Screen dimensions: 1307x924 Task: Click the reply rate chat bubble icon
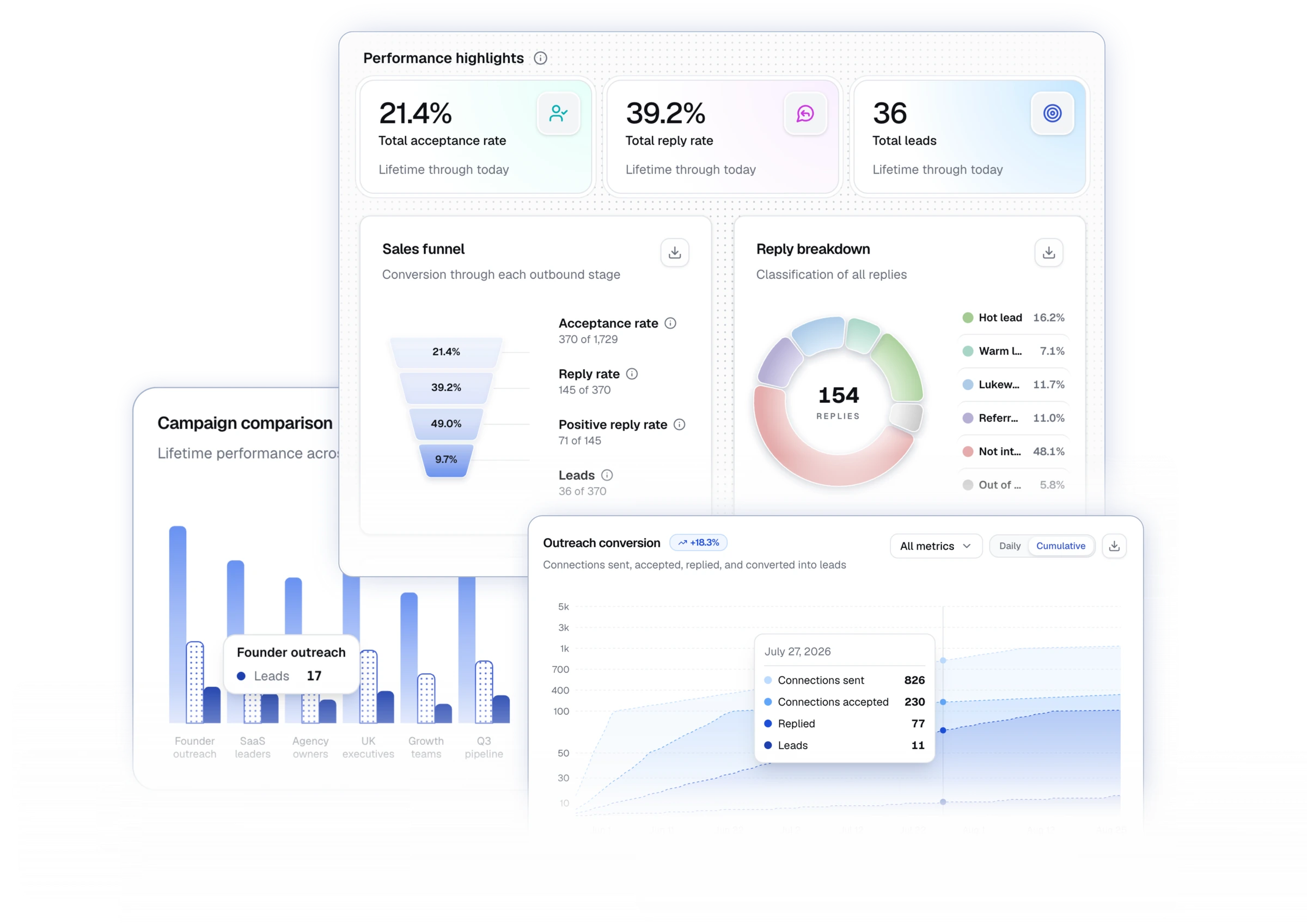point(805,113)
